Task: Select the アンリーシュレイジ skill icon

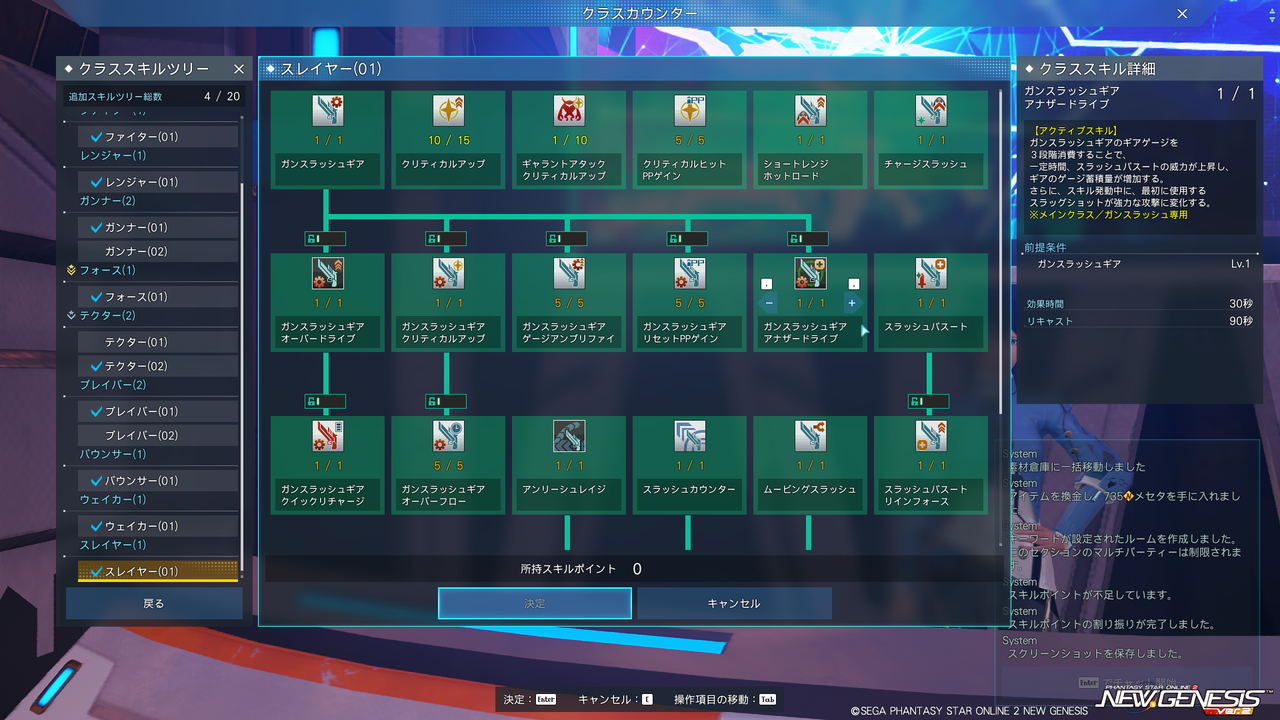Action: pyautogui.click(x=569, y=436)
